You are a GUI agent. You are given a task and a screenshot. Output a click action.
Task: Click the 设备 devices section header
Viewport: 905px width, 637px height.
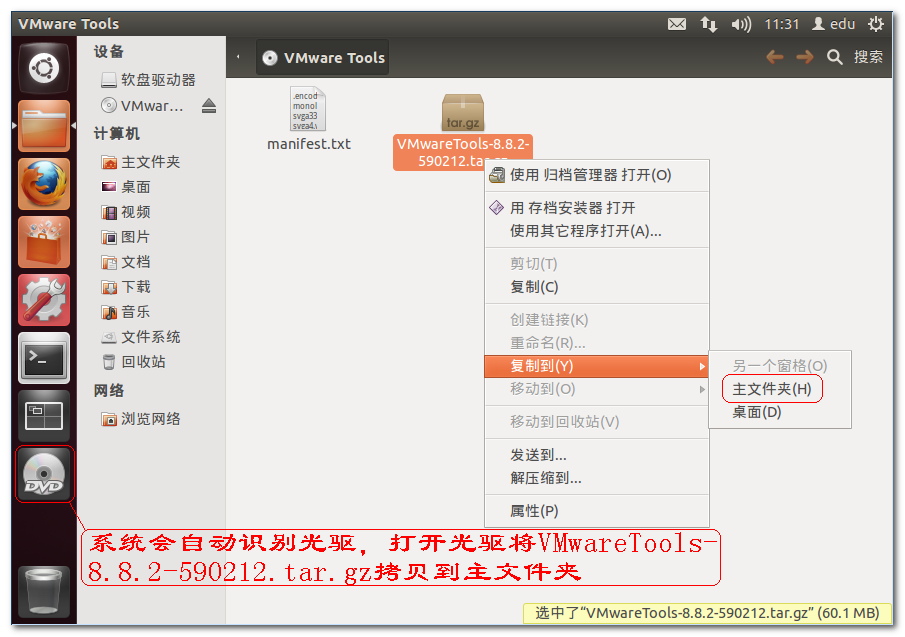click(x=109, y=52)
